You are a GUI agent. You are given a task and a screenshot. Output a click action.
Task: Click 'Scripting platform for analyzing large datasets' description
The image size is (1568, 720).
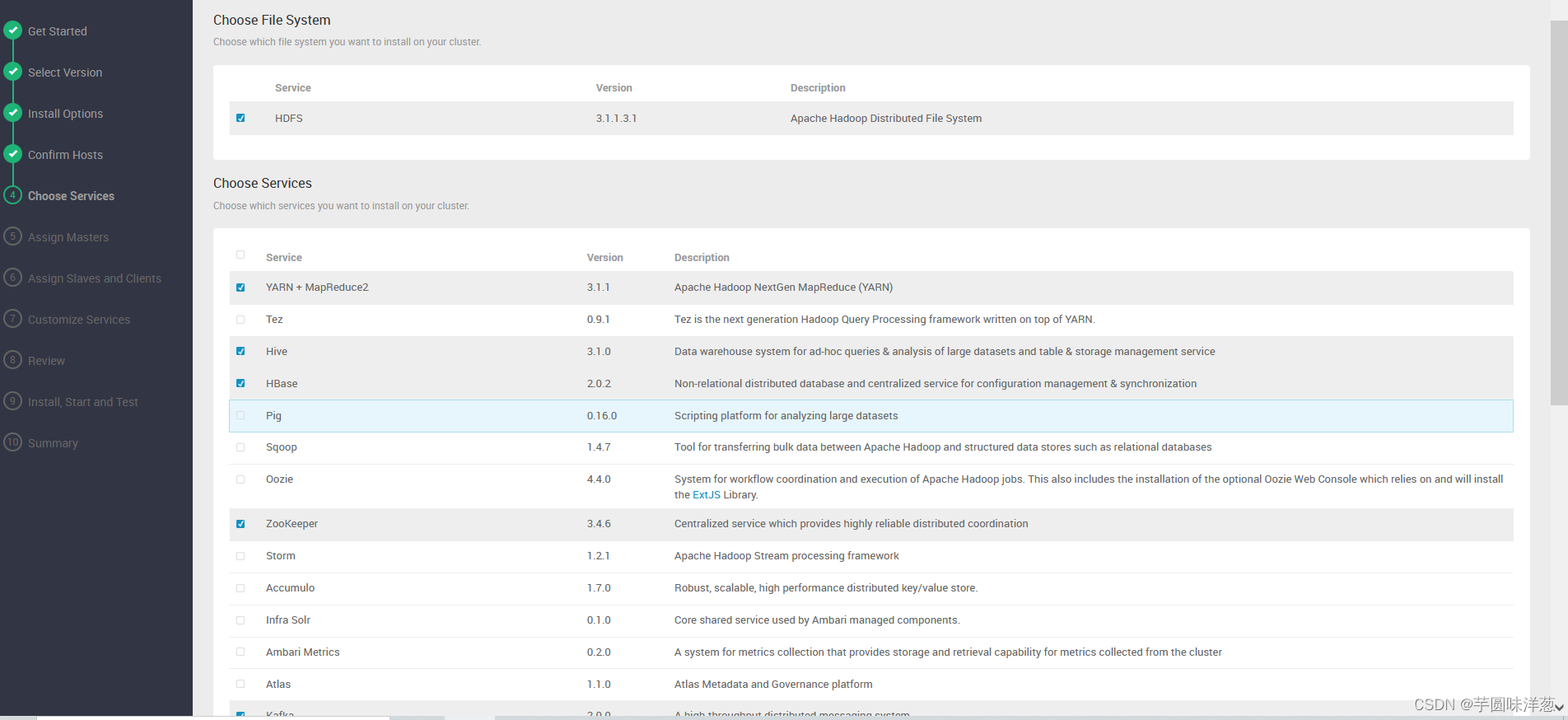click(786, 416)
